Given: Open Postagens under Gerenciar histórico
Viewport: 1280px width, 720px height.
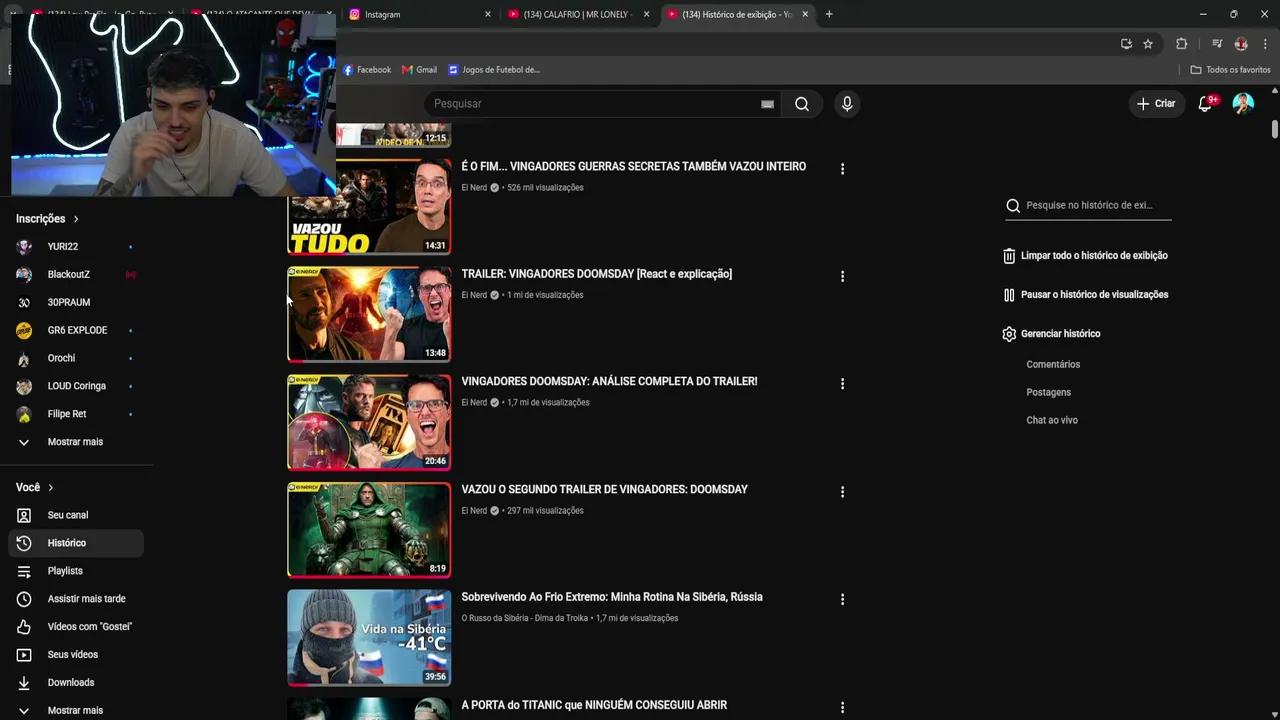Looking at the screenshot, I should (1048, 393).
